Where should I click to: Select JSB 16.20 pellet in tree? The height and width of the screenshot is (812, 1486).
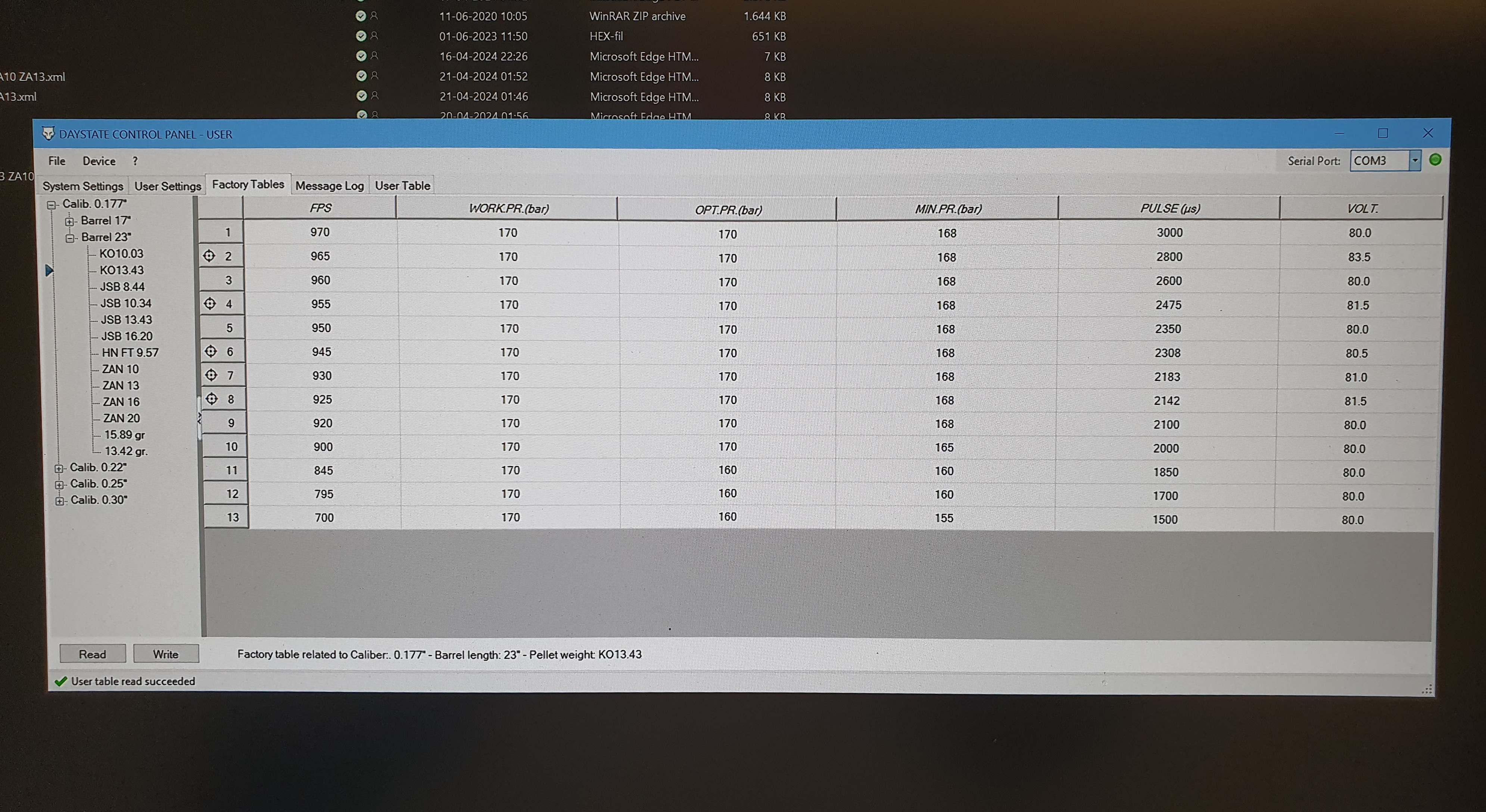tap(127, 335)
